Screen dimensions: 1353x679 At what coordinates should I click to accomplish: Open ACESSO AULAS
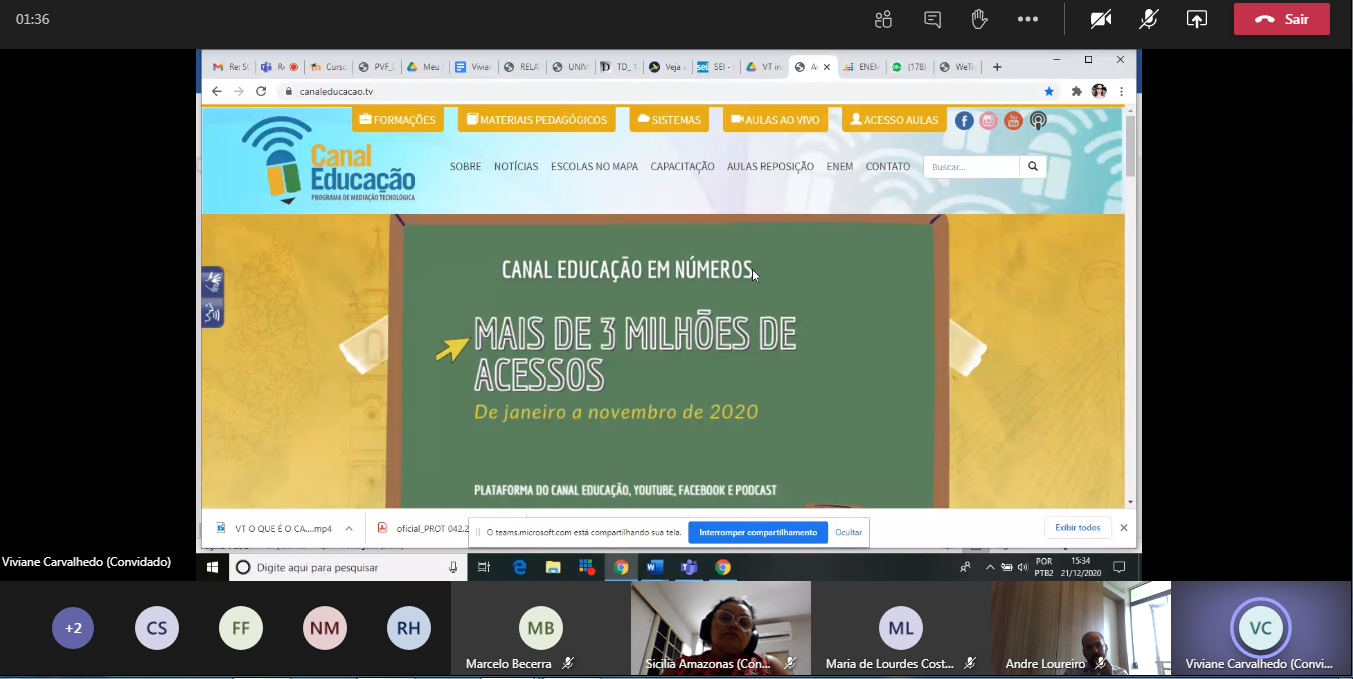point(894,120)
